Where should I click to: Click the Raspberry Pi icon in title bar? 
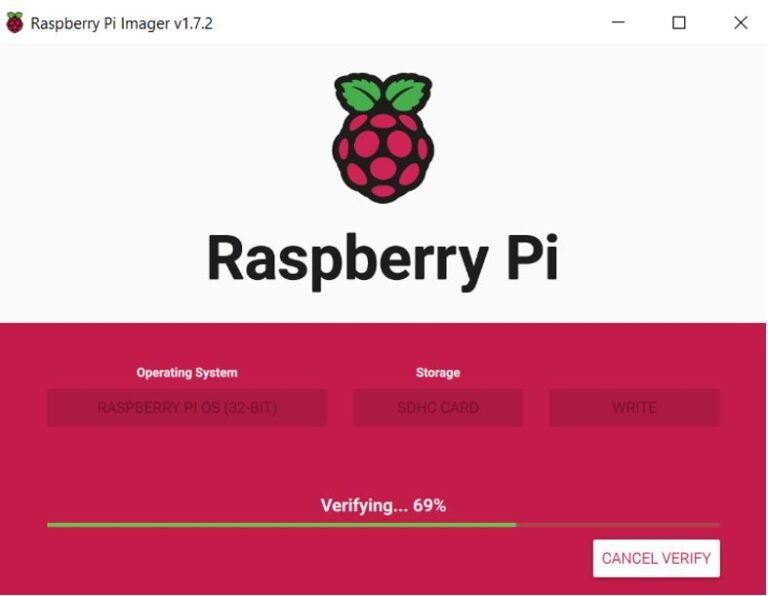point(15,23)
